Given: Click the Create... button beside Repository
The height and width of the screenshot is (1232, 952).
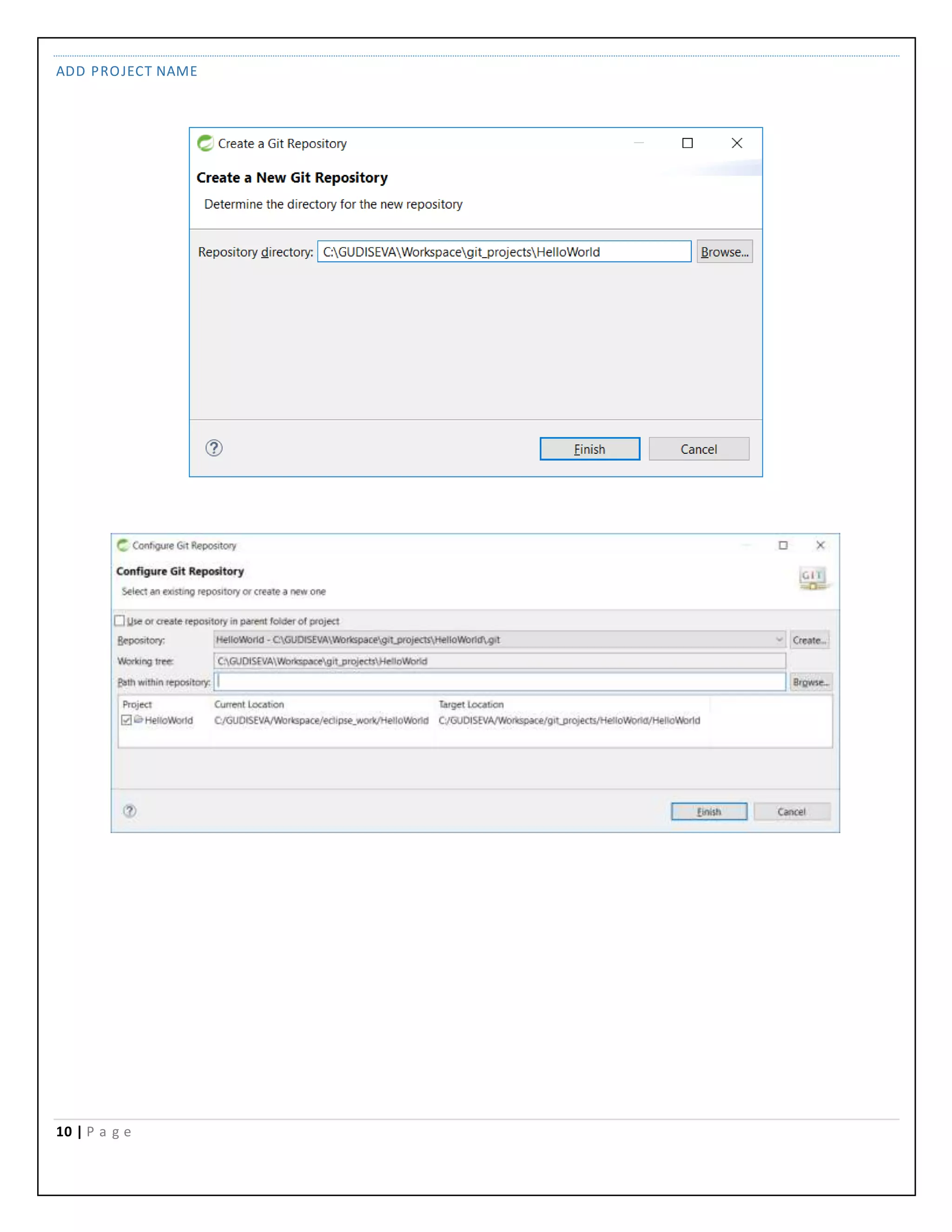Looking at the screenshot, I should click(809, 640).
